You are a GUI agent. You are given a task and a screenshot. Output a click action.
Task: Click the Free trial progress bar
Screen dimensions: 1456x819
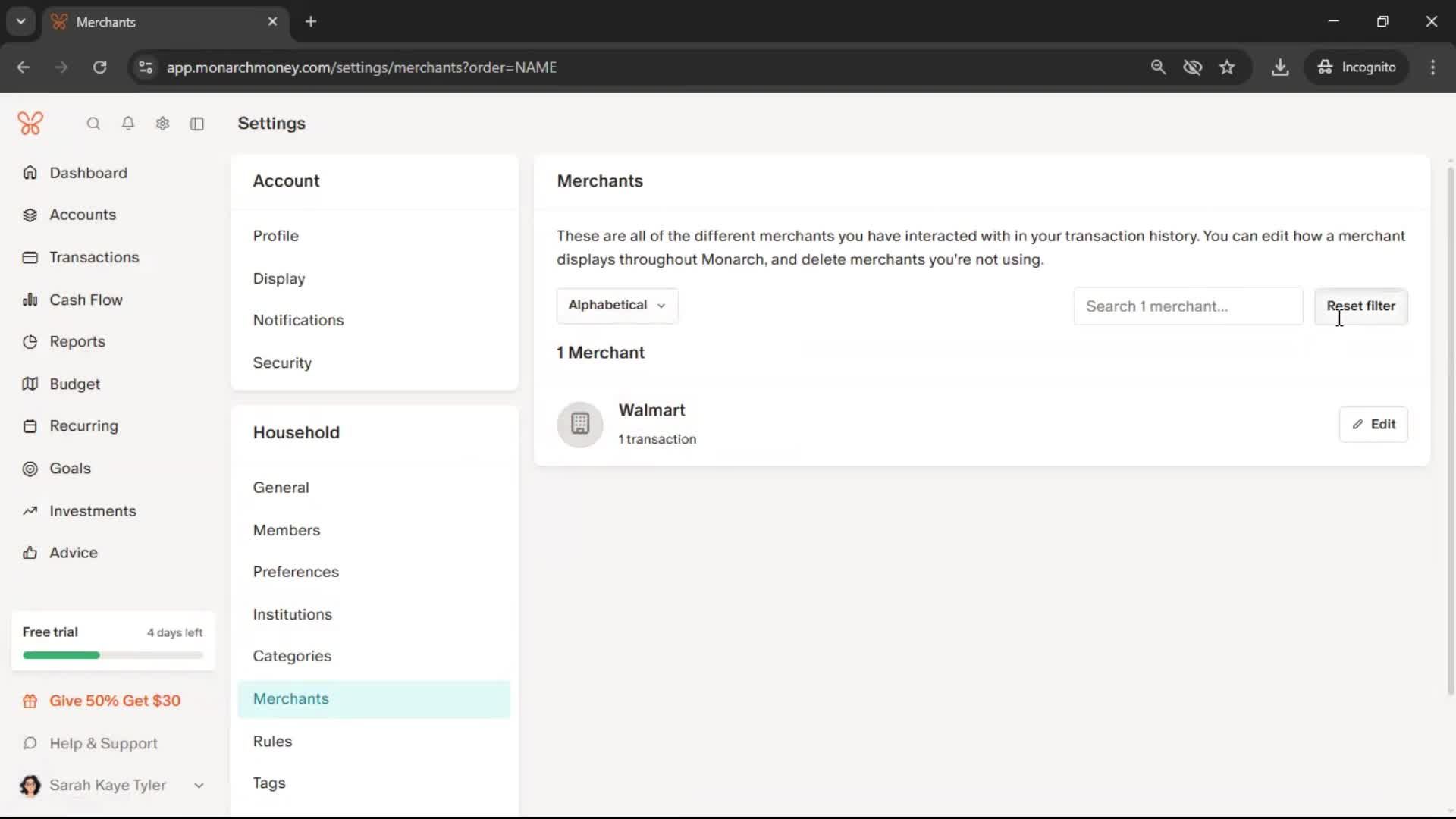point(113,655)
